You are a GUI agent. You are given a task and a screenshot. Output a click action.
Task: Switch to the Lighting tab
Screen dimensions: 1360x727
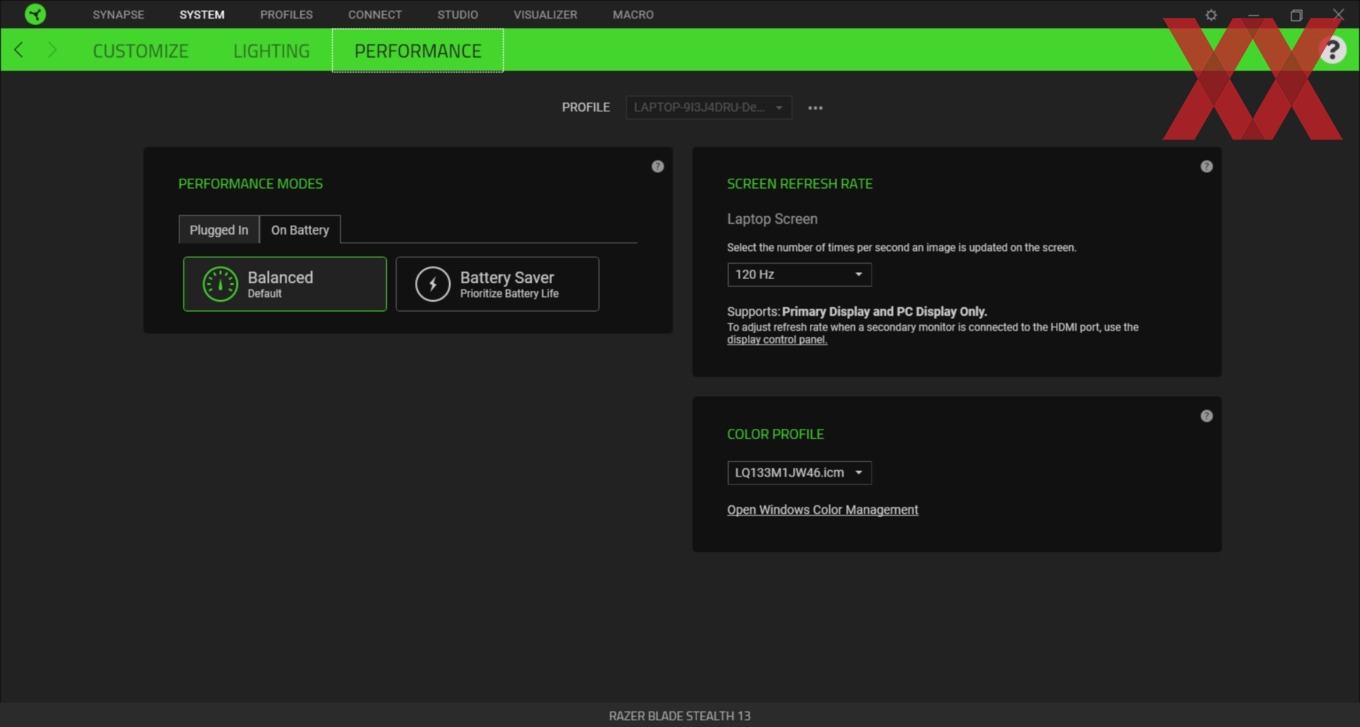pyautogui.click(x=271, y=51)
